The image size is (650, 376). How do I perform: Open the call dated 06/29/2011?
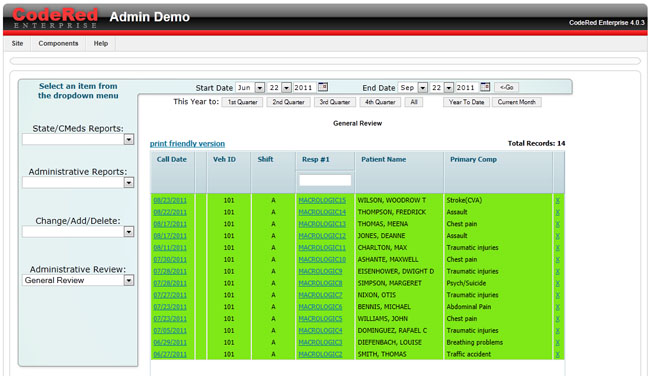170,343
